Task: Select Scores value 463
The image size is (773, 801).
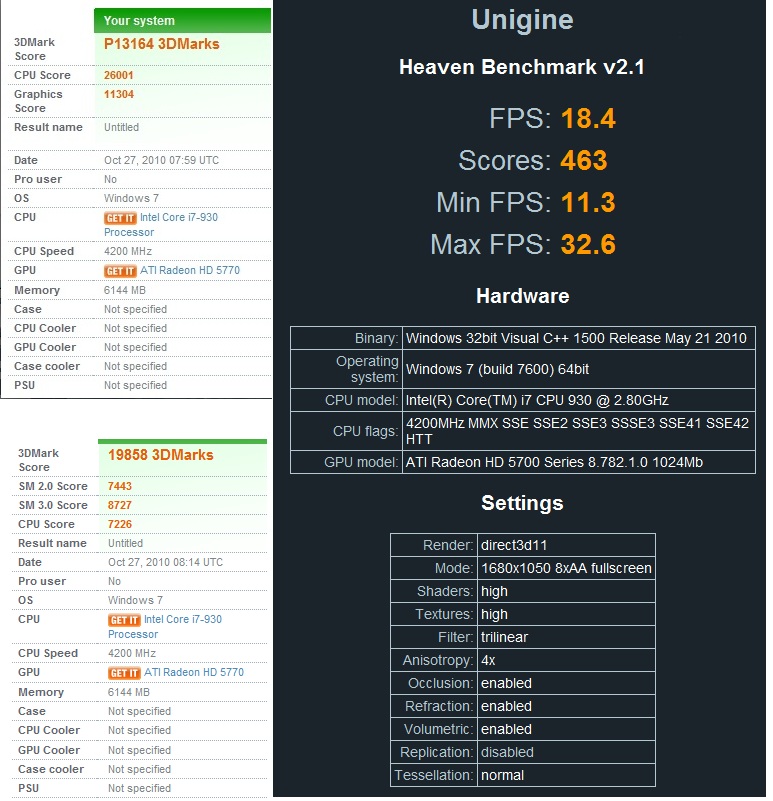Action: [x=583, y=160]
